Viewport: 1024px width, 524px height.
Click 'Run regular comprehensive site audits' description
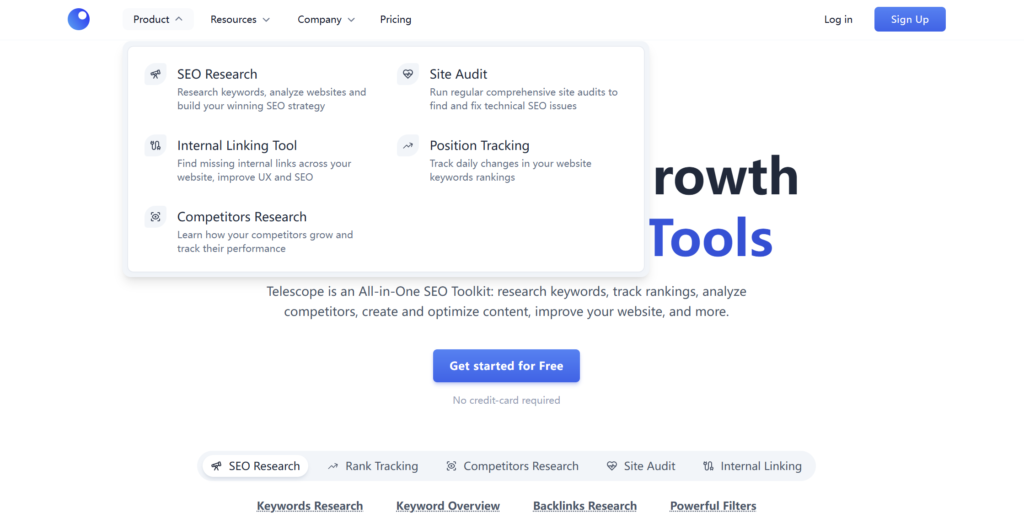tap(523, 99)
